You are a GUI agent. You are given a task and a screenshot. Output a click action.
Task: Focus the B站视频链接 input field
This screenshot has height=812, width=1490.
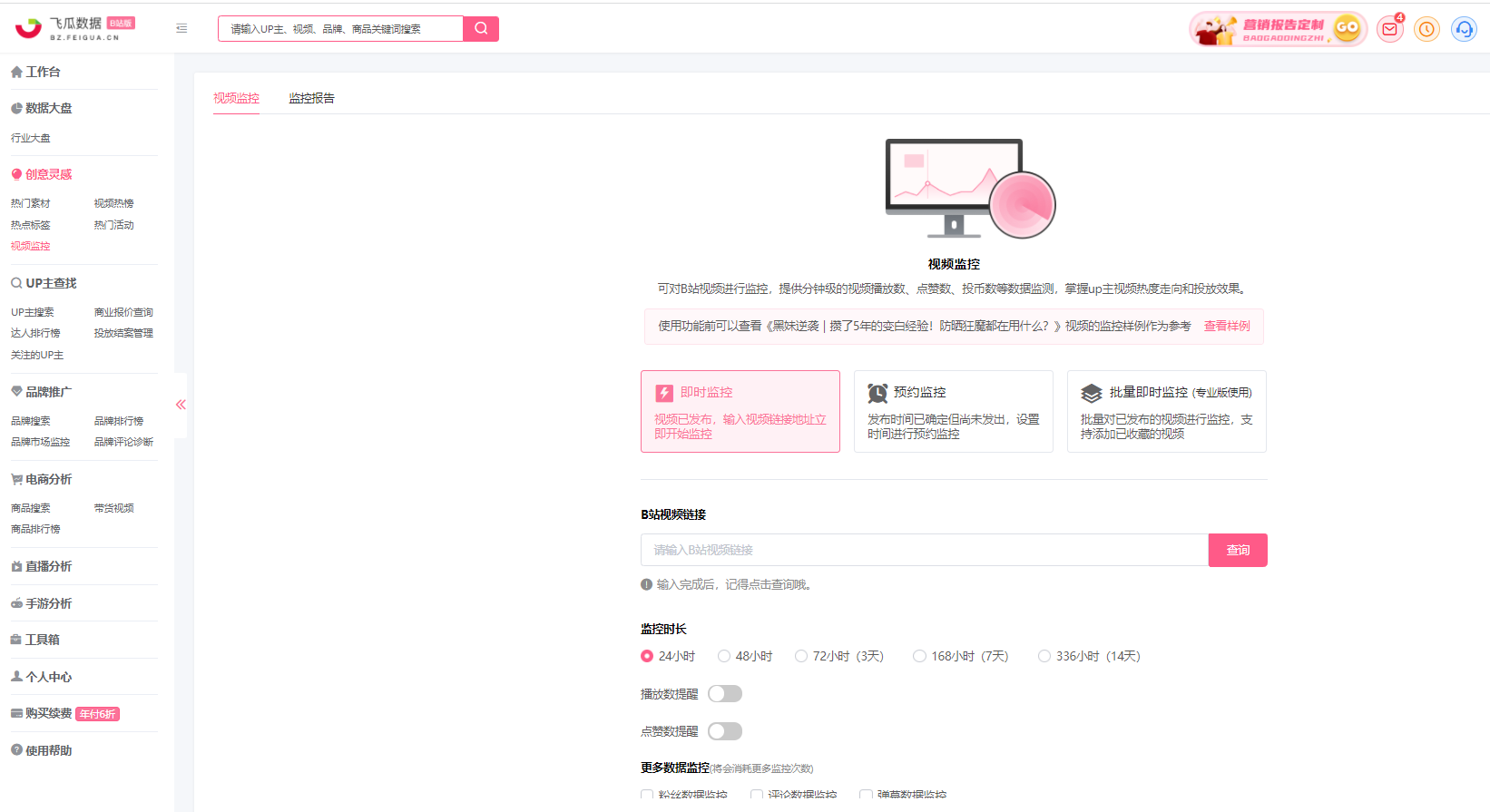[x=925, y=550]
